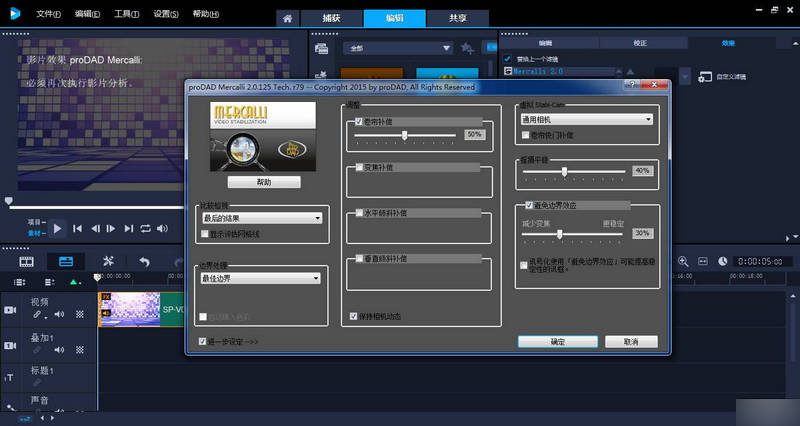The width and height of the screenshot is (800, 426).
Task: Adjust the pan smoothing 40% slider
Action: (x=564, y=172)
